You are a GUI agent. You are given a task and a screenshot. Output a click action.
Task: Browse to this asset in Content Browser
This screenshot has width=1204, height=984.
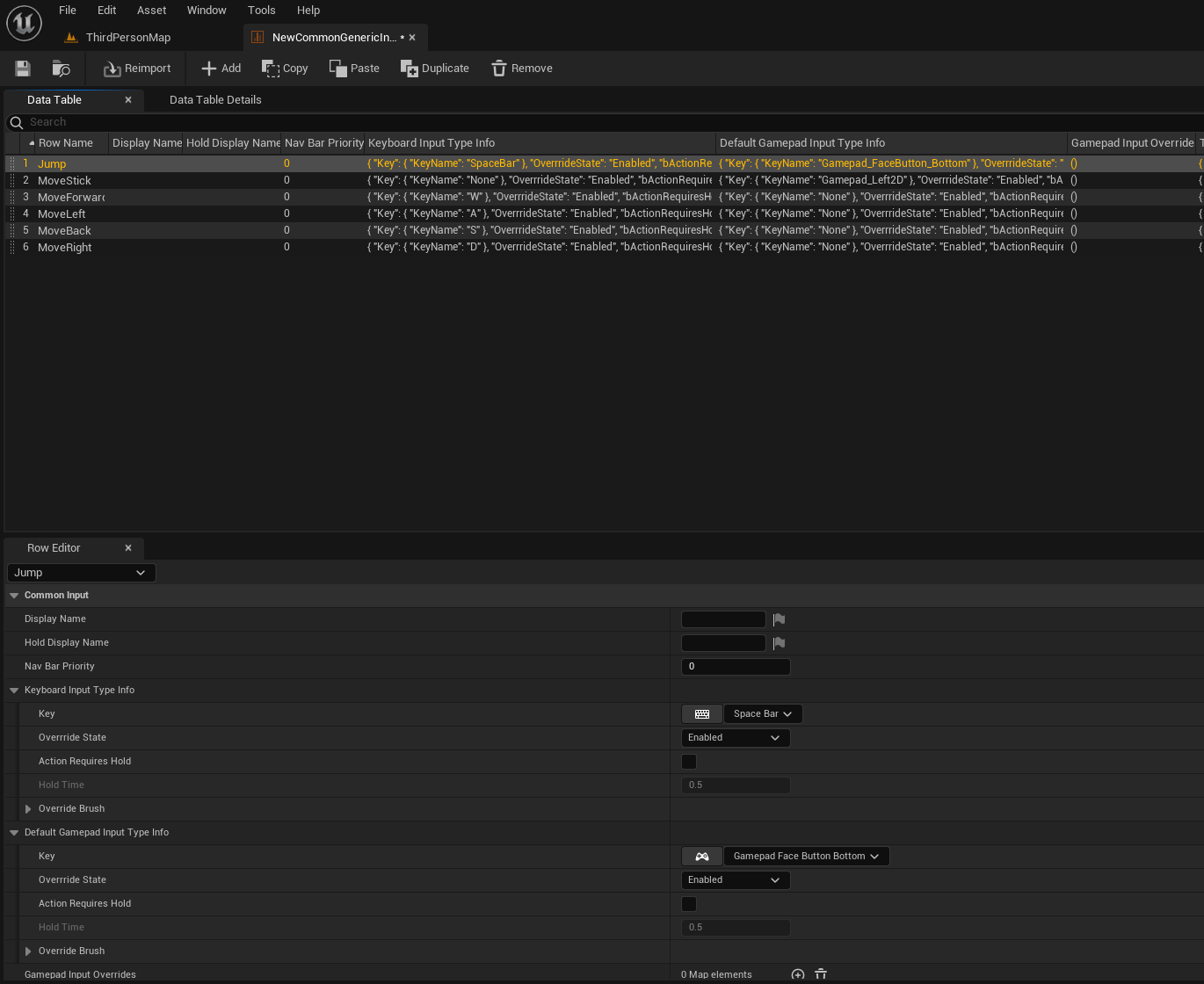[x=60, y=68]
